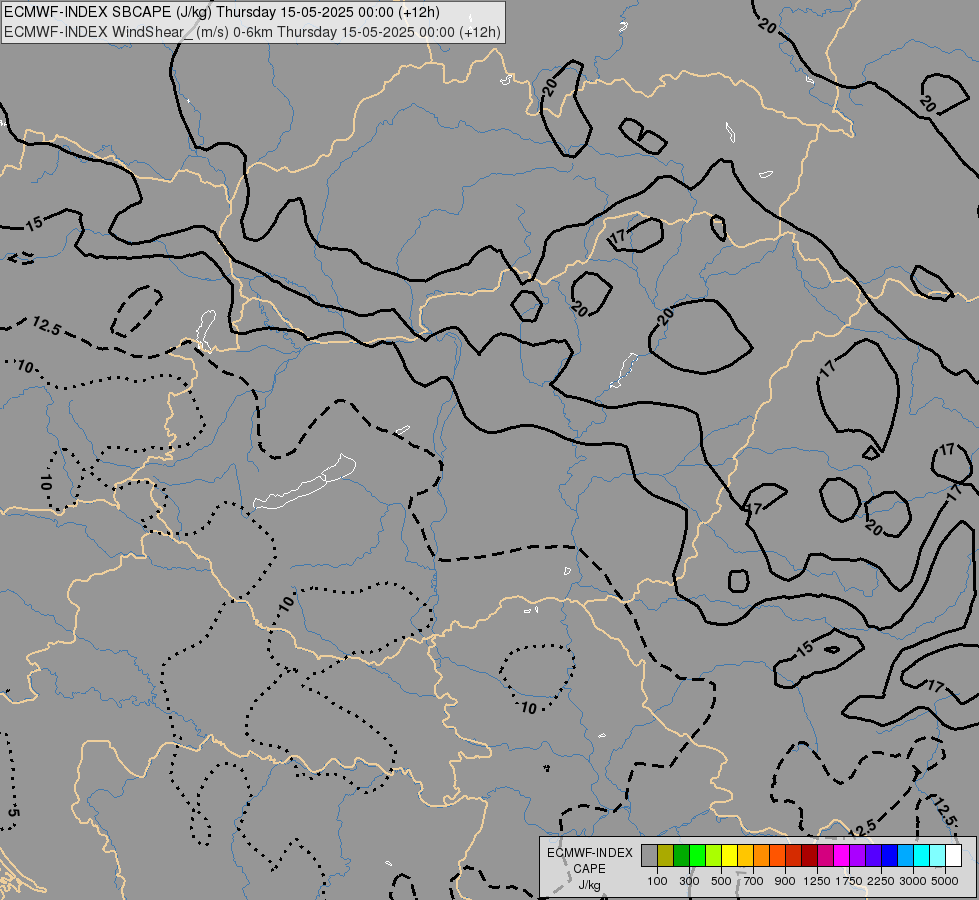This screenshot has width=979, height=900.
Task: Click the WindShear 0-6km title line
Action: pyautogui.click(x=252, y=32)
